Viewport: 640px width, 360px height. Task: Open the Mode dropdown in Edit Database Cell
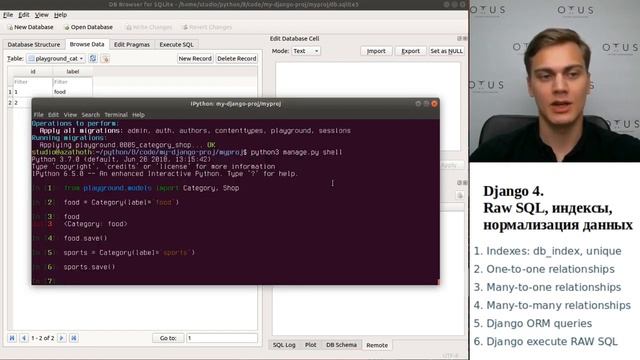[306, 51]
